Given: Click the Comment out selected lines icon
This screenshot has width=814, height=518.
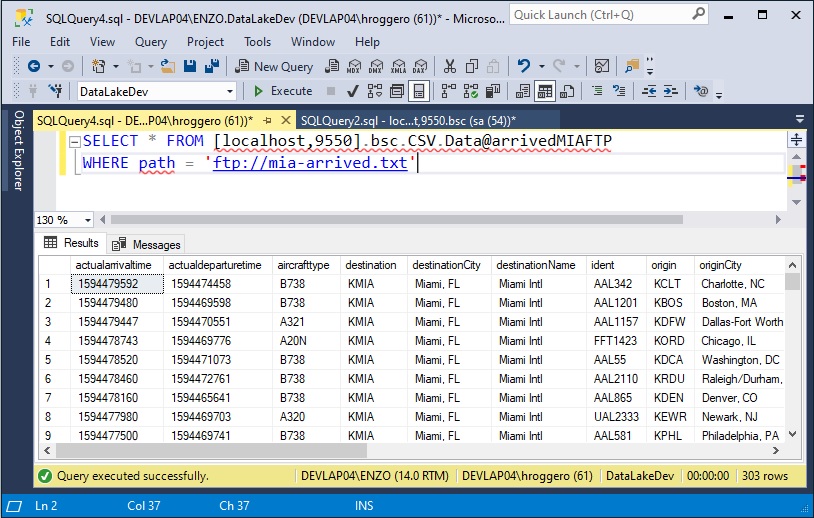Looking at the screenshot, I should pos(597,91).
